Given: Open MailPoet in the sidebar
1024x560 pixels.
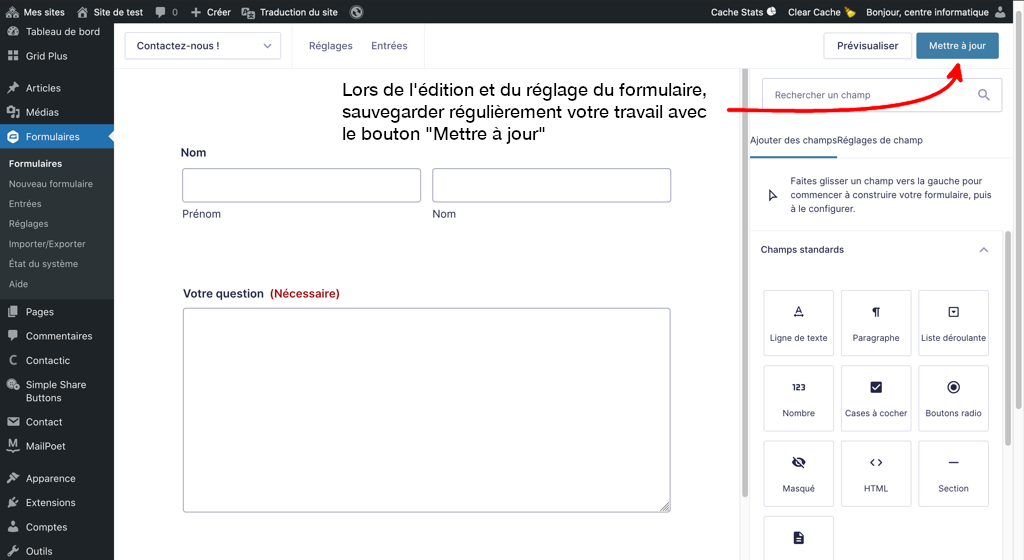Looking at the screenshot, I should click(x=46, y=446).
